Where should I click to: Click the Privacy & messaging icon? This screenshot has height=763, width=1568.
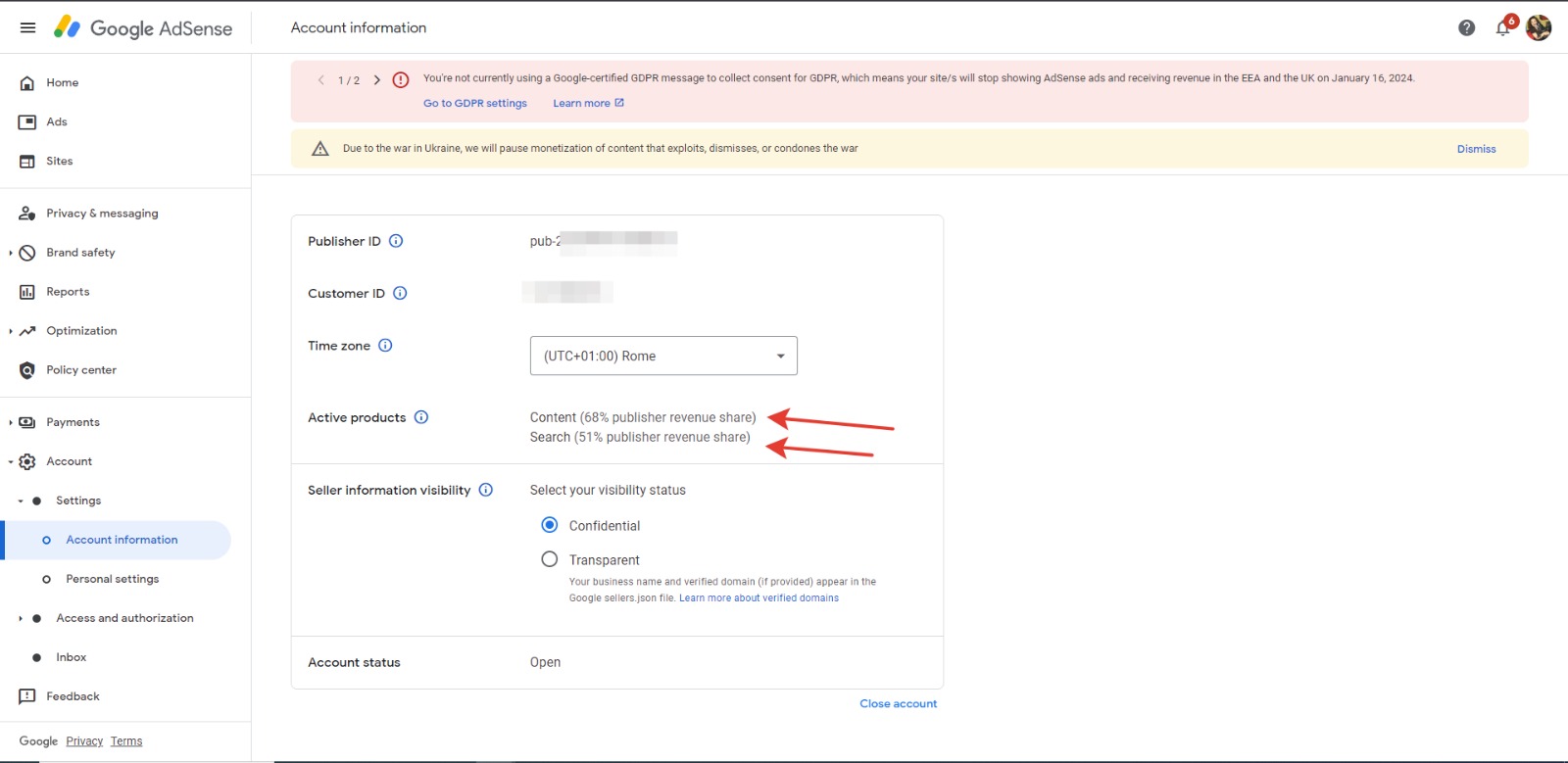(x=27, y=214)
